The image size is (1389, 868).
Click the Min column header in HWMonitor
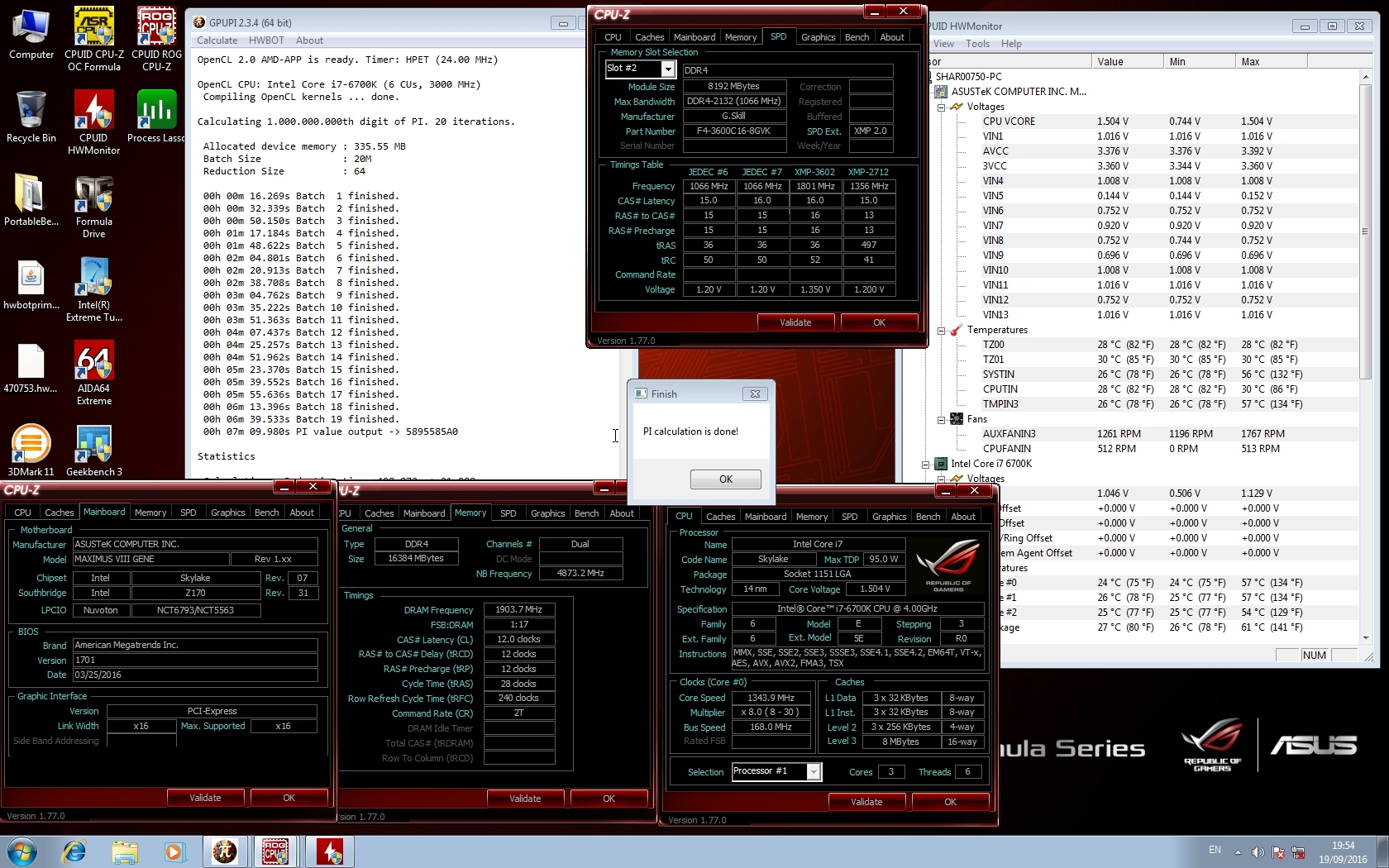tap(1198, 61)
